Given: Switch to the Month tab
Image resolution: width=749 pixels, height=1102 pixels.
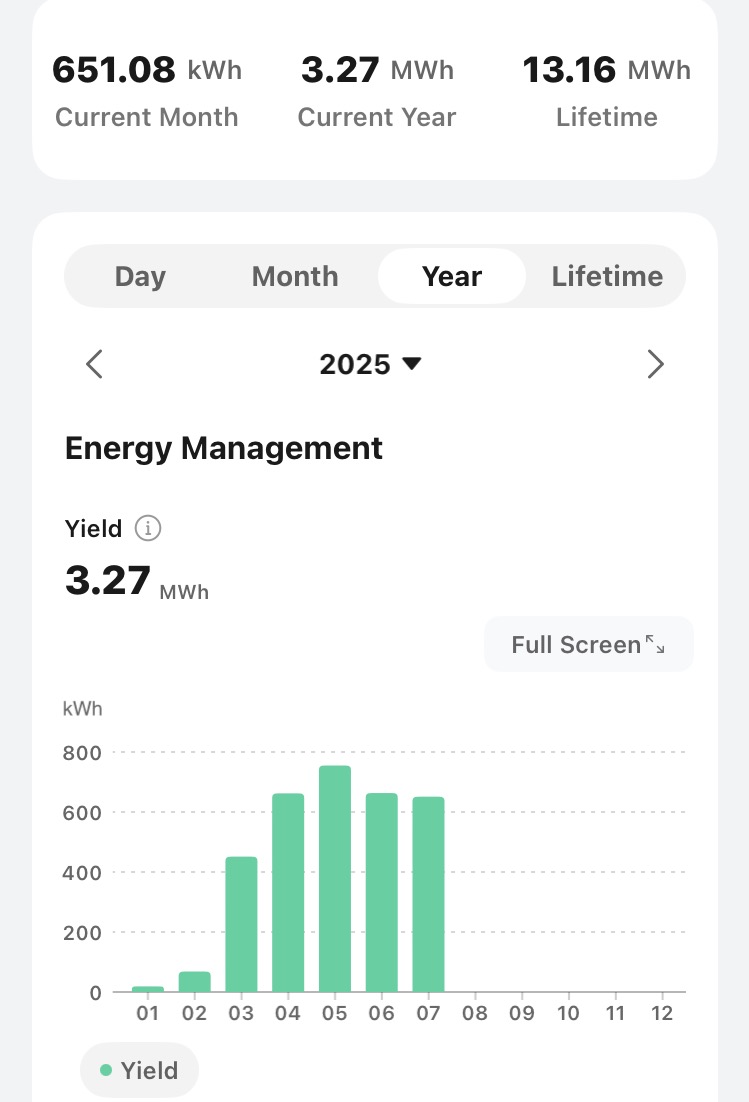Looking at the screenshot, I should point(295,277).
